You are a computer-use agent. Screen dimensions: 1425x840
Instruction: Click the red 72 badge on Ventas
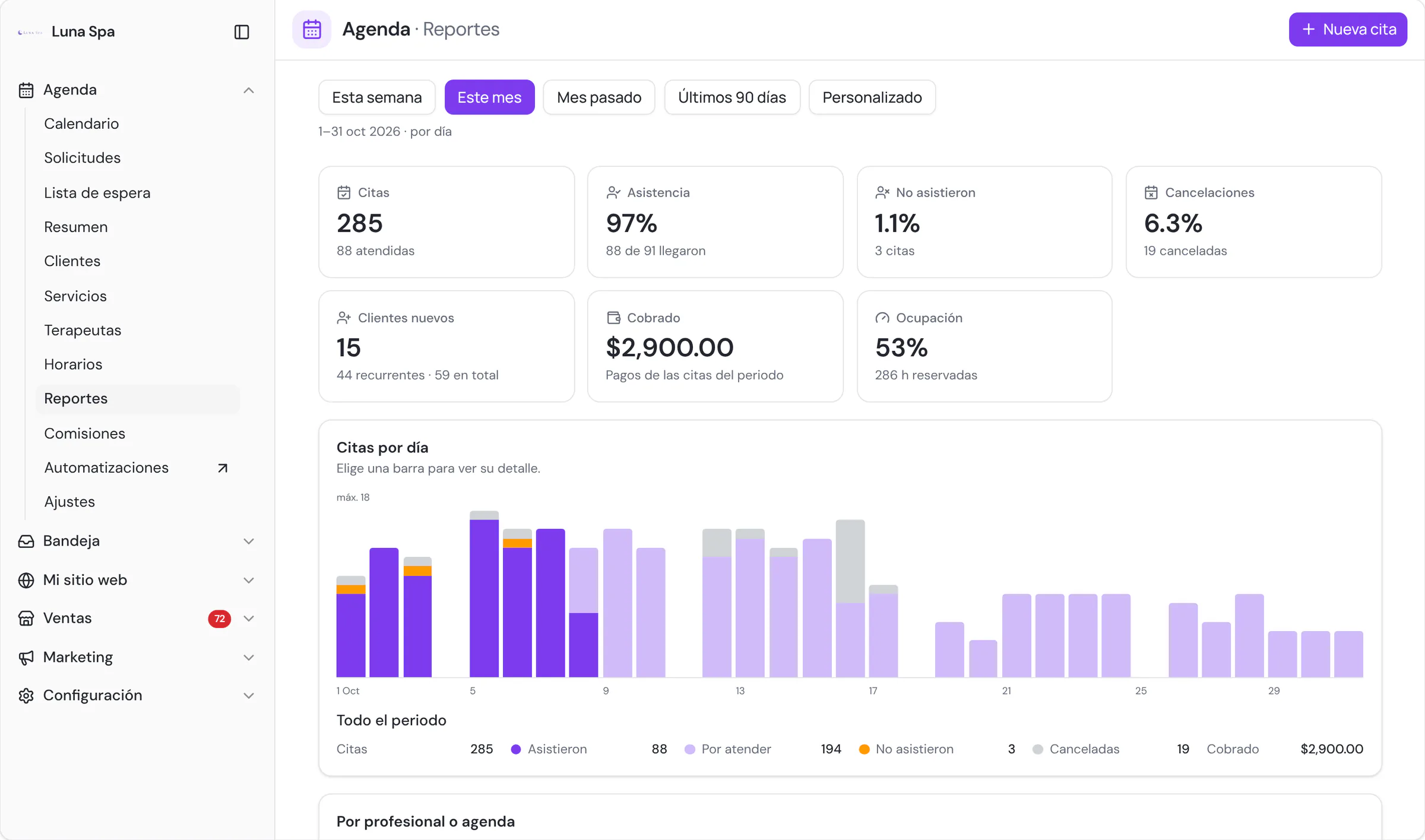pos(220,619)
